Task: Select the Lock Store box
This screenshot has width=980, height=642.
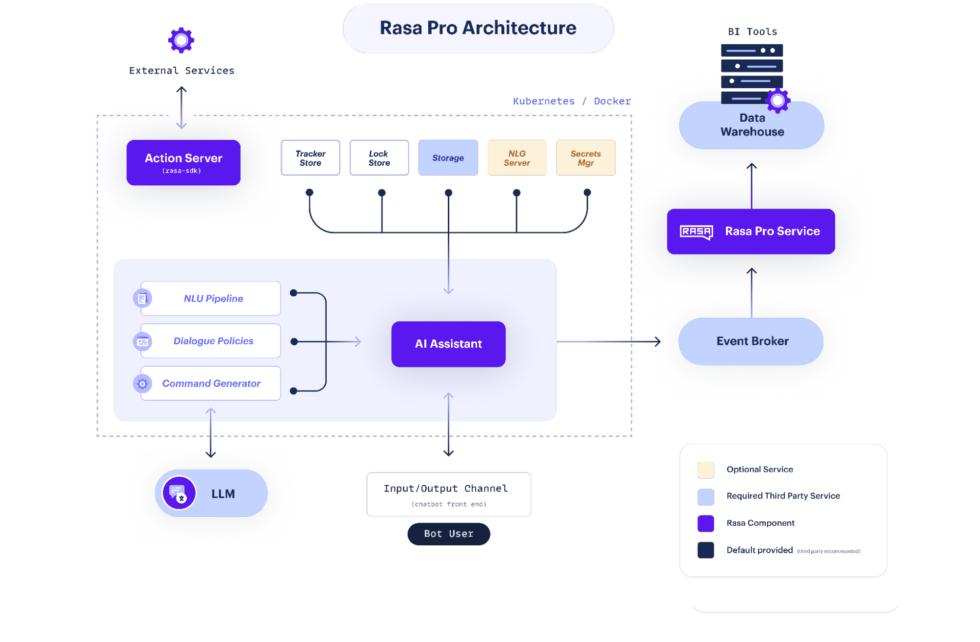Action: (x=379, y=158)
